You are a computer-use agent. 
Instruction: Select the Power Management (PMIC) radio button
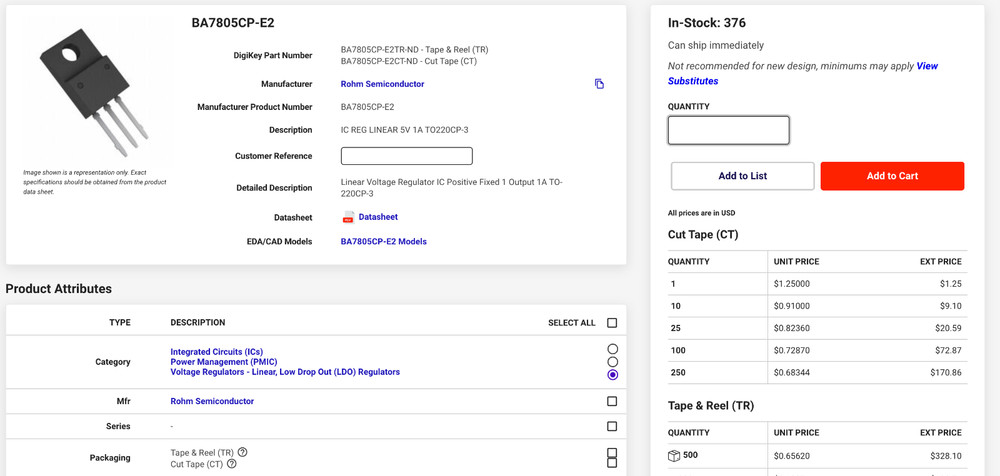coord(613,362)
